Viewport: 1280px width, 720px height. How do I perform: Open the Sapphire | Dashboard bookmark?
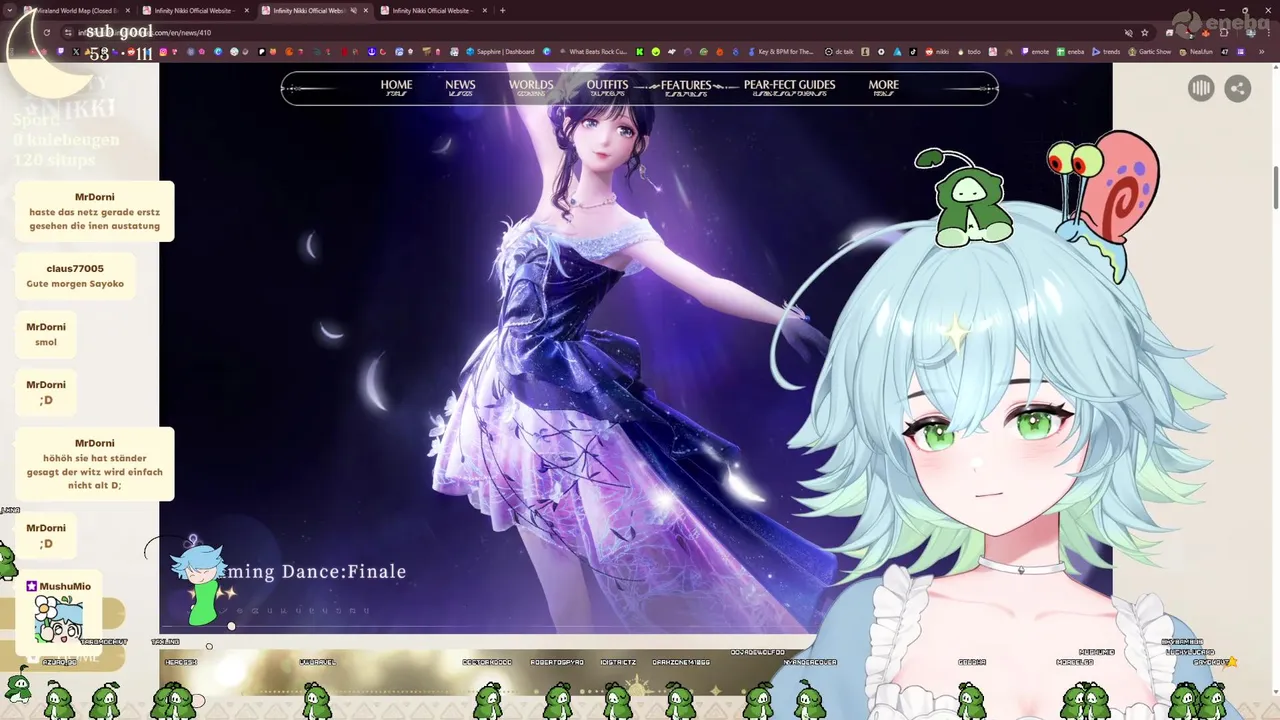click(x=500, y=51)
